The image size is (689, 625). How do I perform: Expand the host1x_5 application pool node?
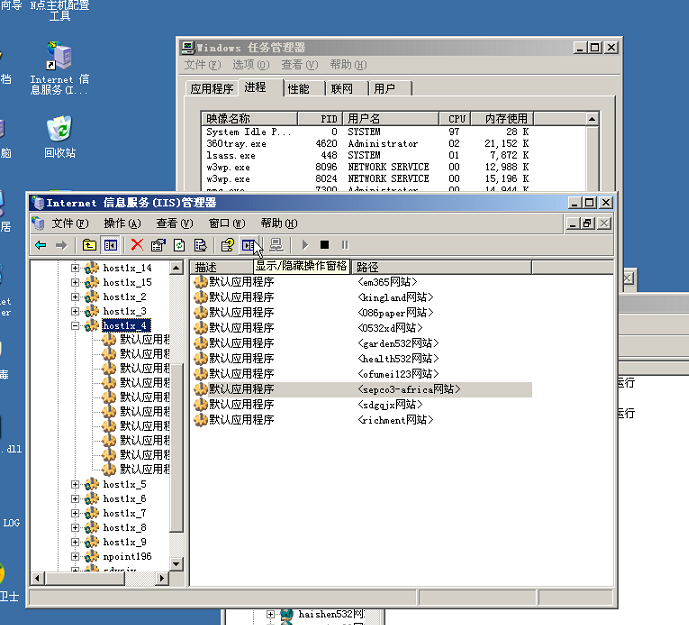click(75, 484)
